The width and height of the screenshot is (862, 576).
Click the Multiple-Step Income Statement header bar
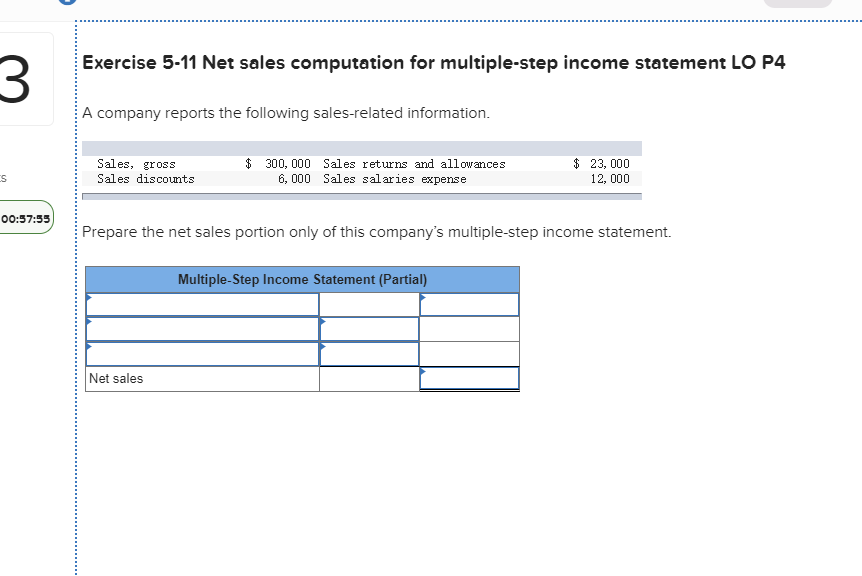pos(301,279)
